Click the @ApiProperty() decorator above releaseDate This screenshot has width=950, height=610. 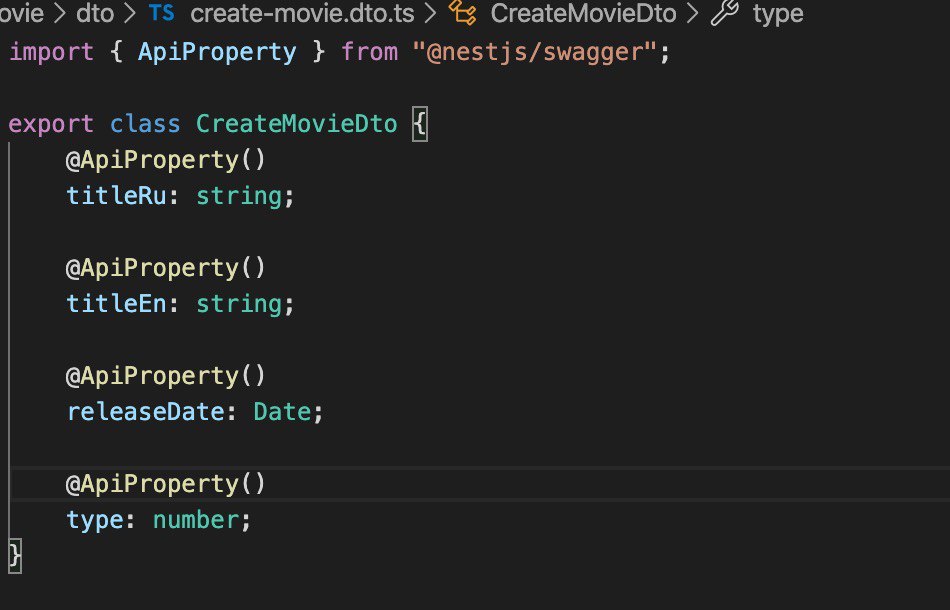[x=166, y=376]
